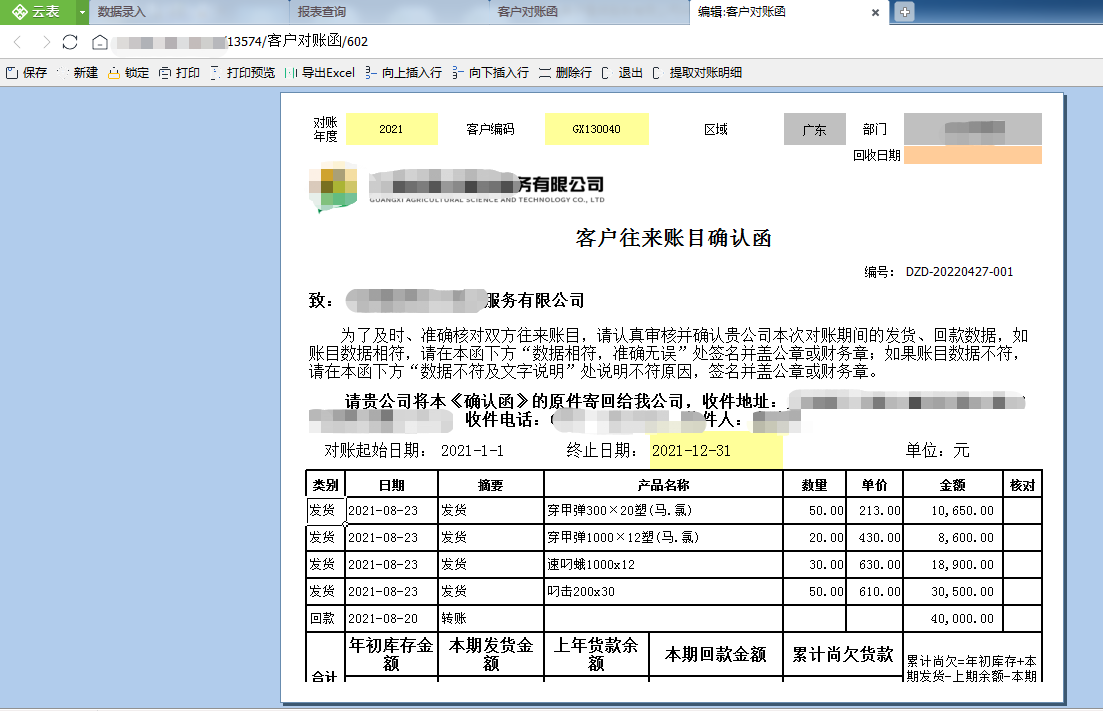Select product cell 叼击200x30

coord(663,591)
